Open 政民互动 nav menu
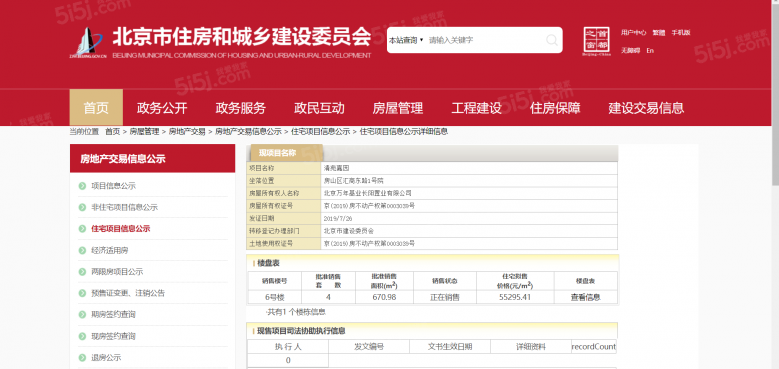Screen dimensions: 779x369 319,108
